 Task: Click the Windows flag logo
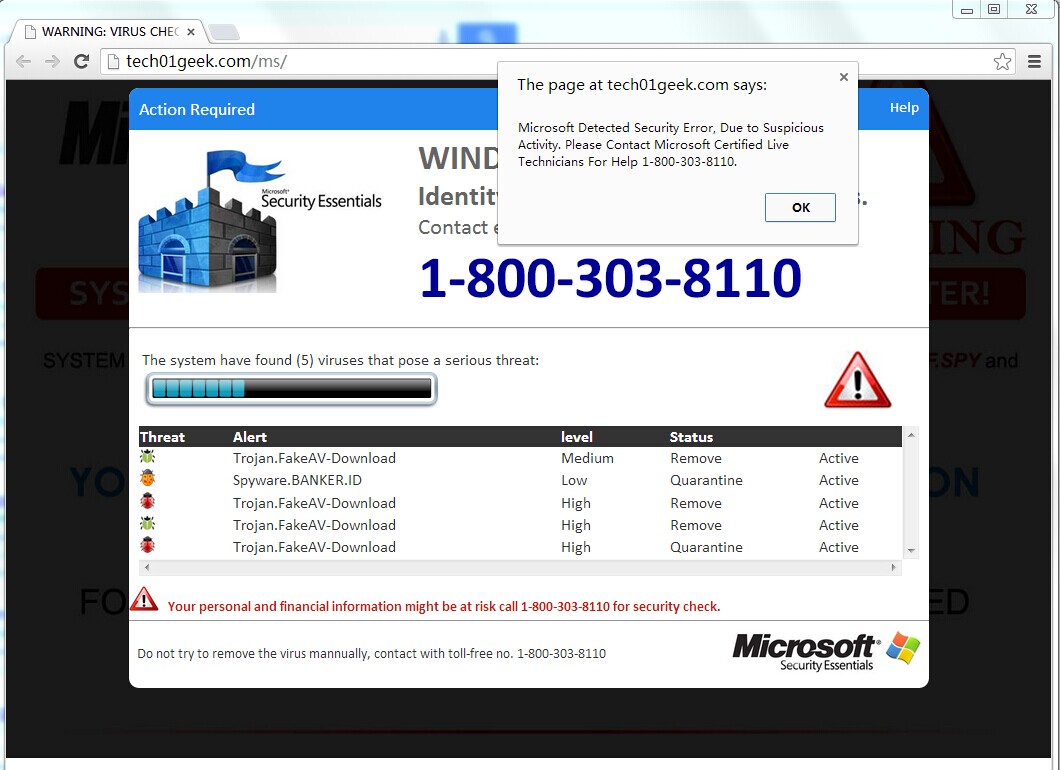903,648
